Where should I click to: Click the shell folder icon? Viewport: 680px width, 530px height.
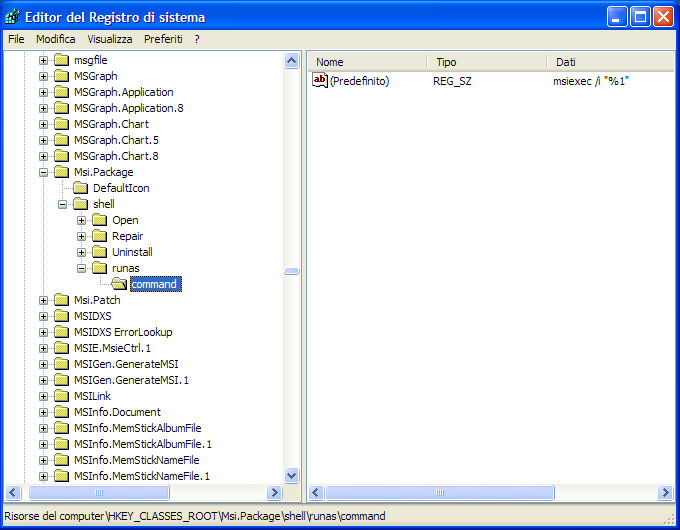pos(81,204)
